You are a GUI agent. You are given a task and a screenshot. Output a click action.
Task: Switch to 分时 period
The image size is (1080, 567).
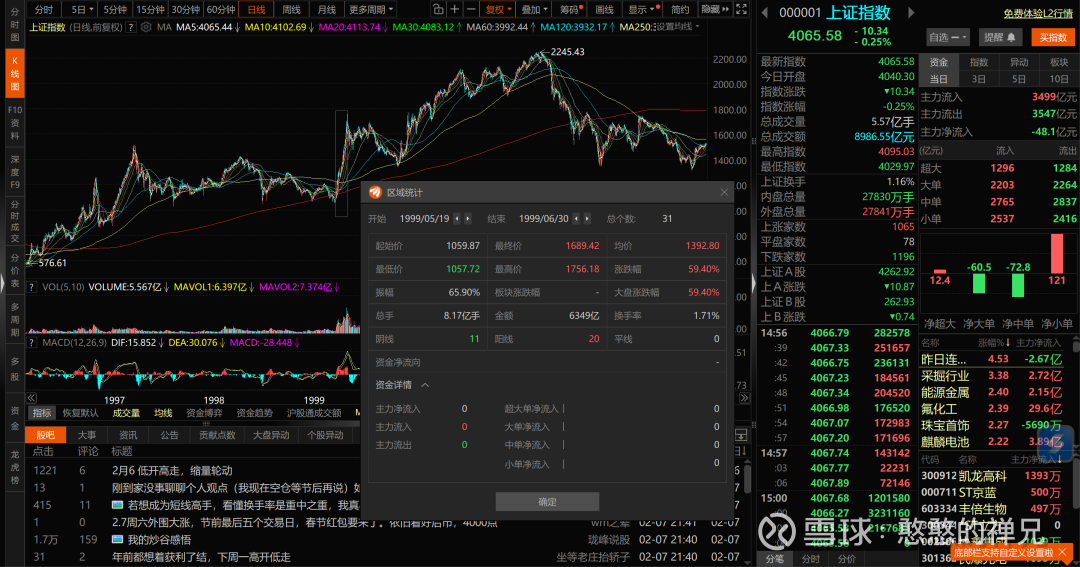click(x=43, y=10)
